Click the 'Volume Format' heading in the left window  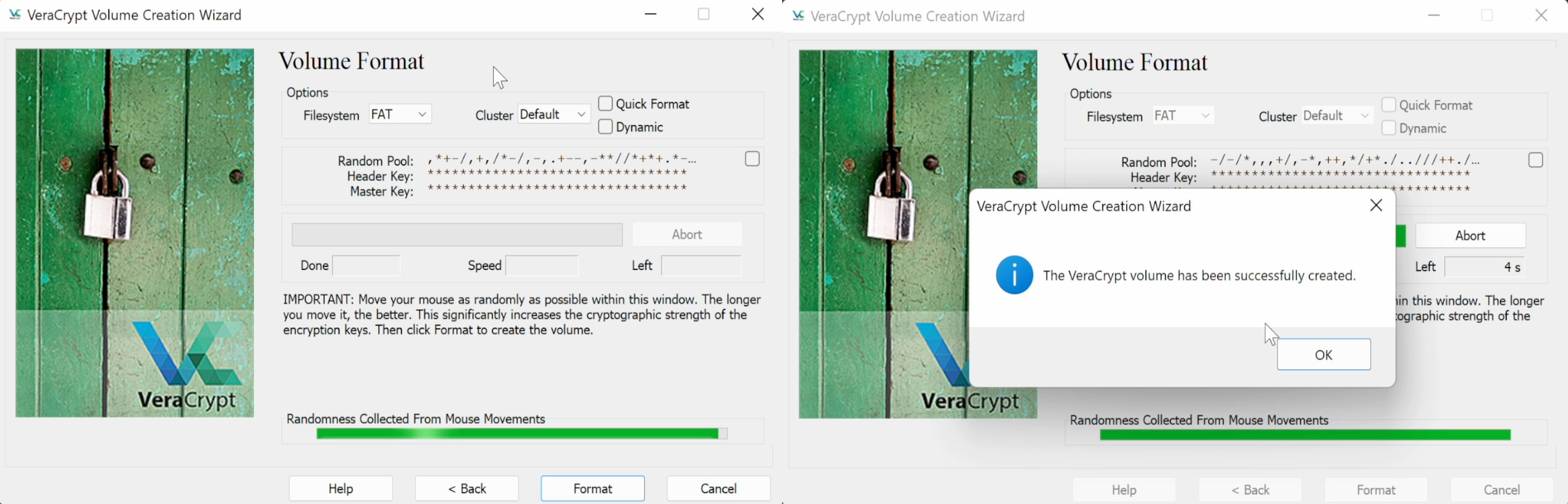click(352, 61)
